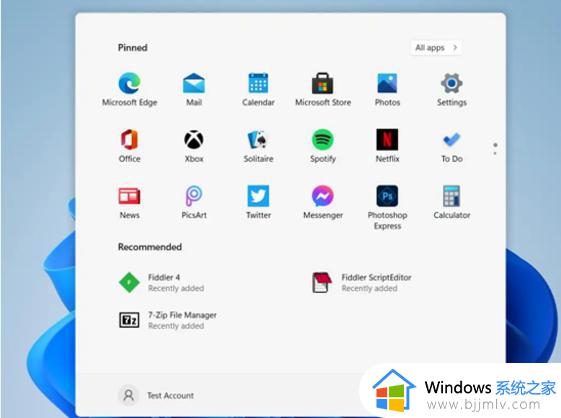Open the Settings gear app

[x=452, y=89]
